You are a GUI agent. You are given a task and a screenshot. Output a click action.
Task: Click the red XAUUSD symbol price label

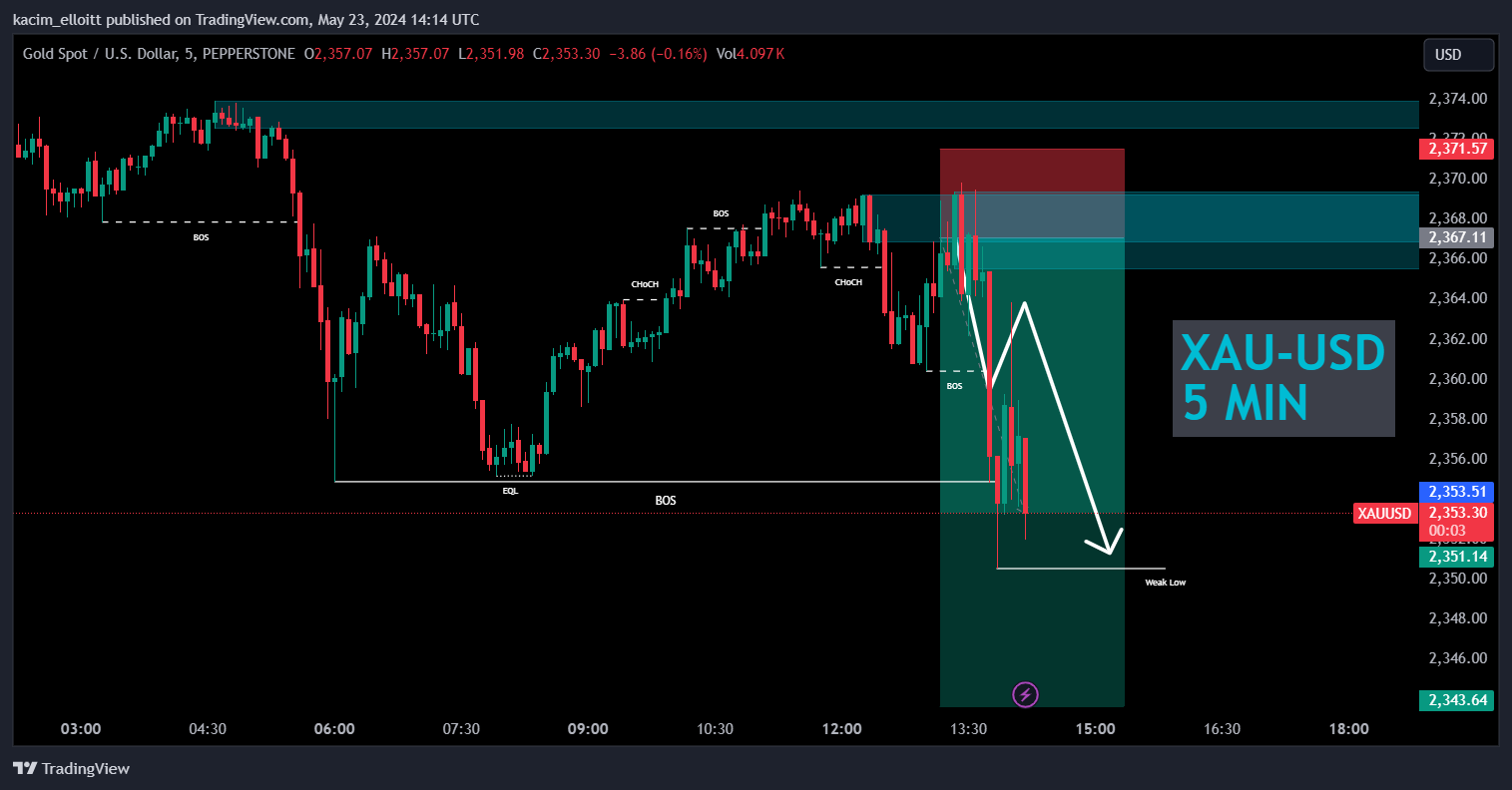tap(1384, 514)
